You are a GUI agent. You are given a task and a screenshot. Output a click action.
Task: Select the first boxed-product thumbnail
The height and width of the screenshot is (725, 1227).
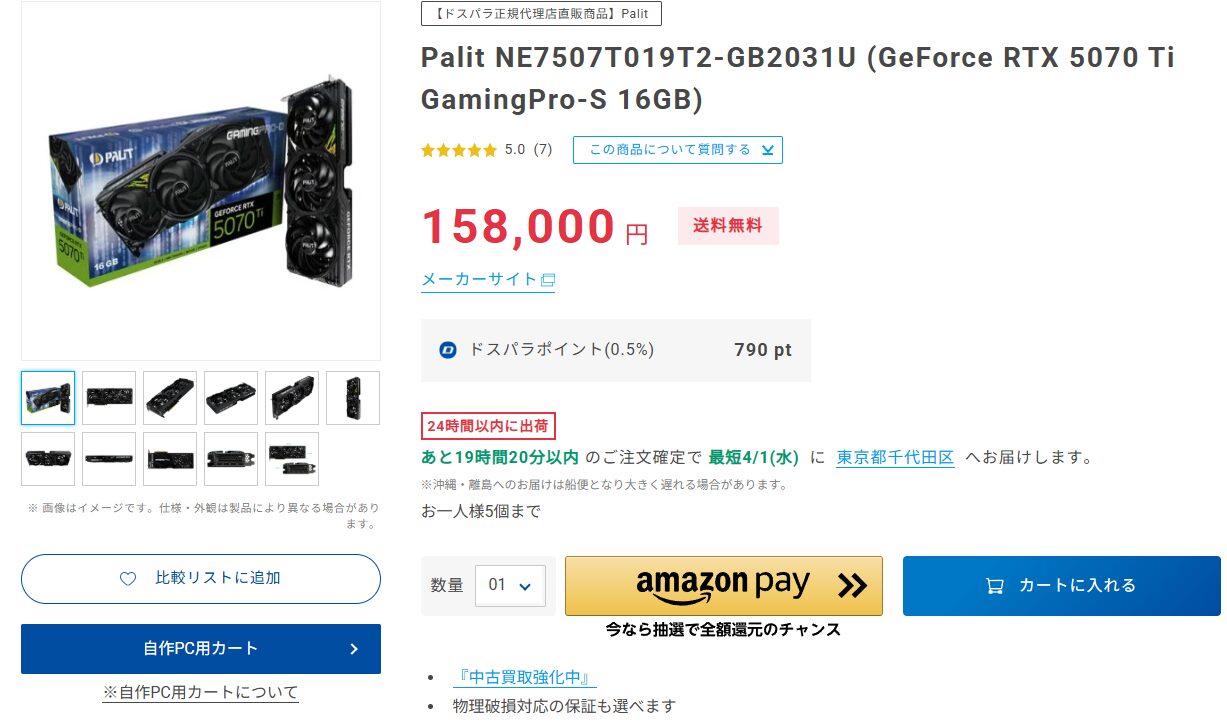48,398
